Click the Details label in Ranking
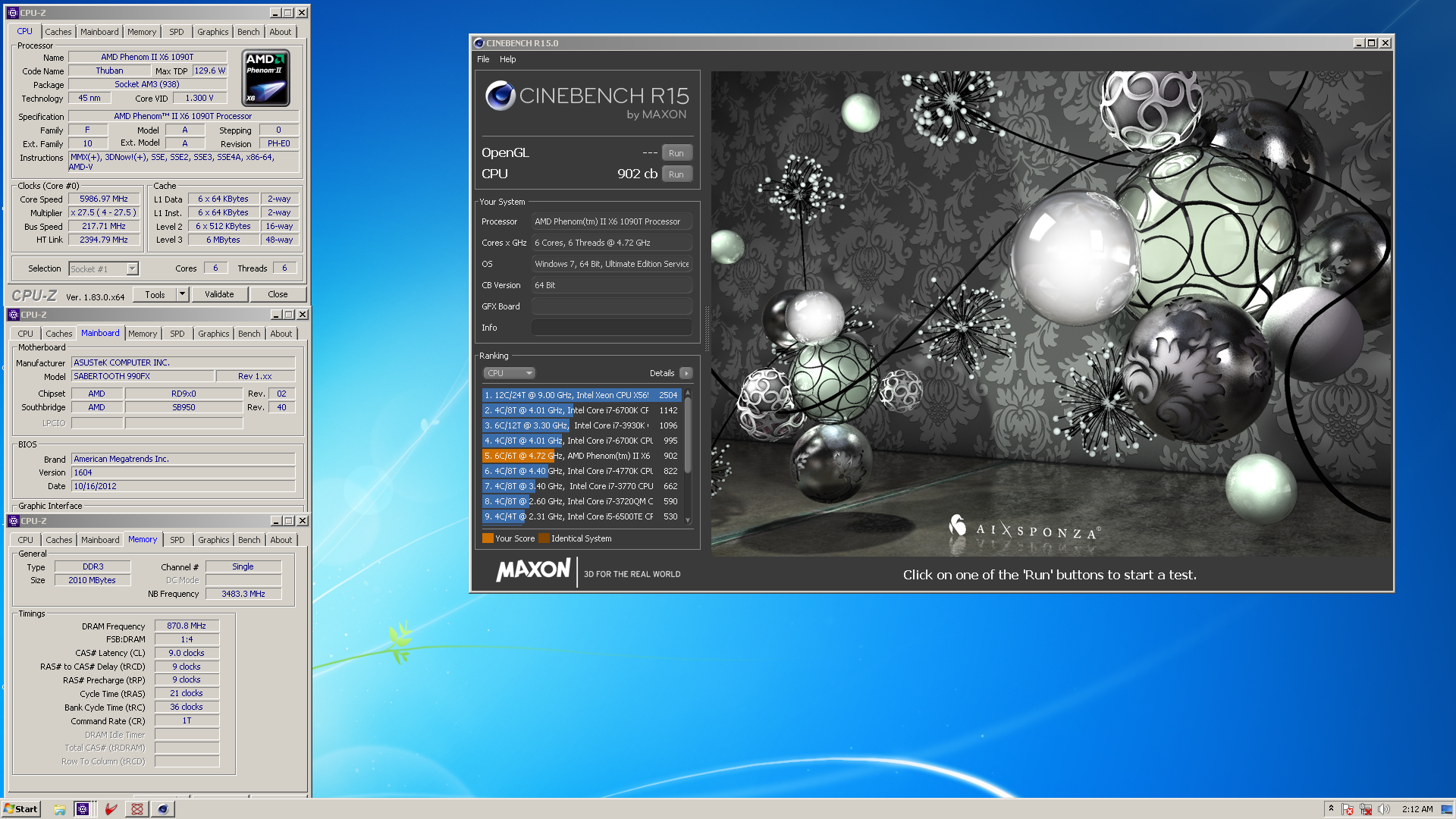Viewport: 1456px width, 819px height. [662, 373]
